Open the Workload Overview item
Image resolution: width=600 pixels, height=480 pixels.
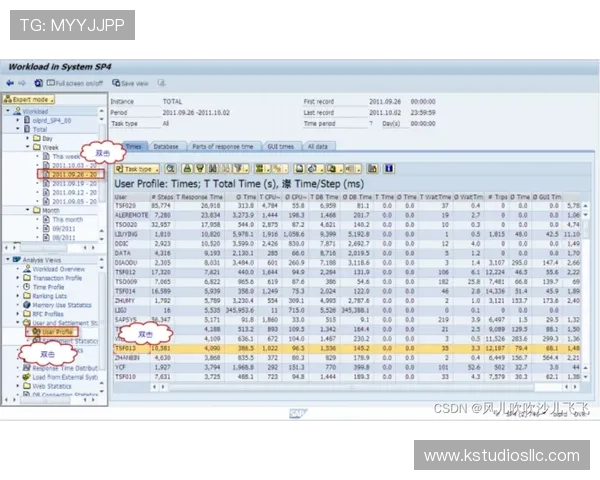pyautogui.click(x=58, y=269)
